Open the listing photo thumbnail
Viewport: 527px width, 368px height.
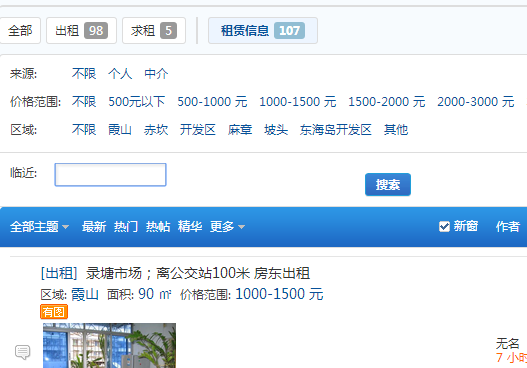tap(109, 345)
